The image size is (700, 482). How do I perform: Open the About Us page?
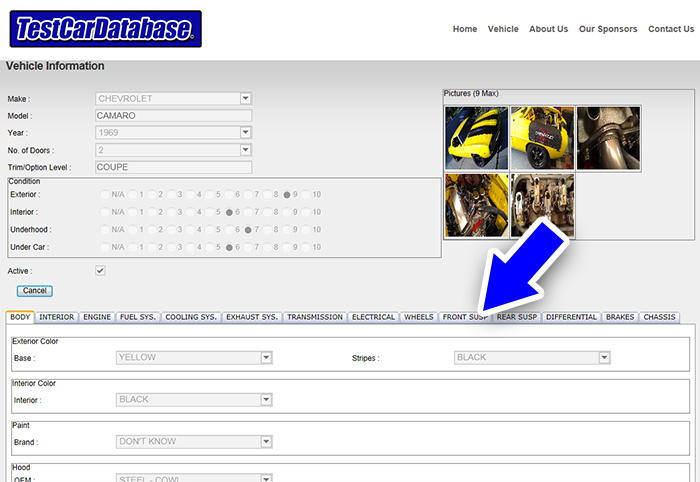click(549, 29)
